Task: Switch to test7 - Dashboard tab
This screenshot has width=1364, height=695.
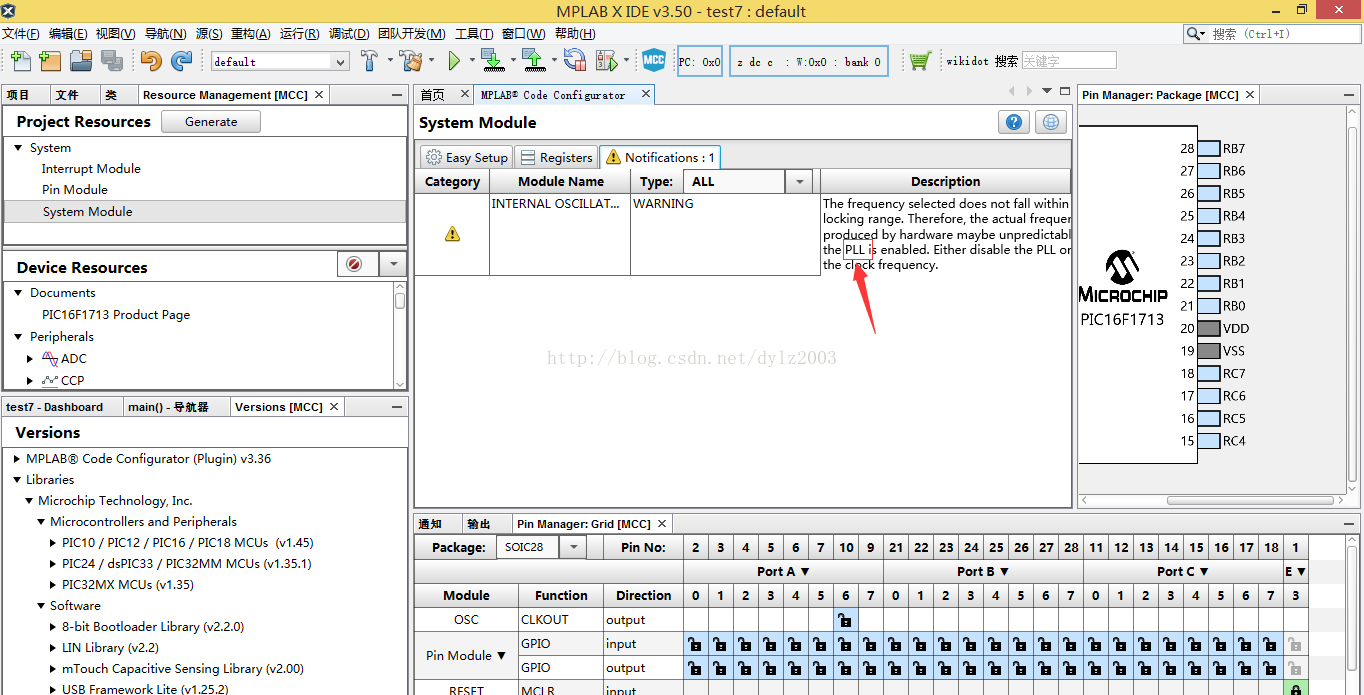Action: [x=54, y=407]
